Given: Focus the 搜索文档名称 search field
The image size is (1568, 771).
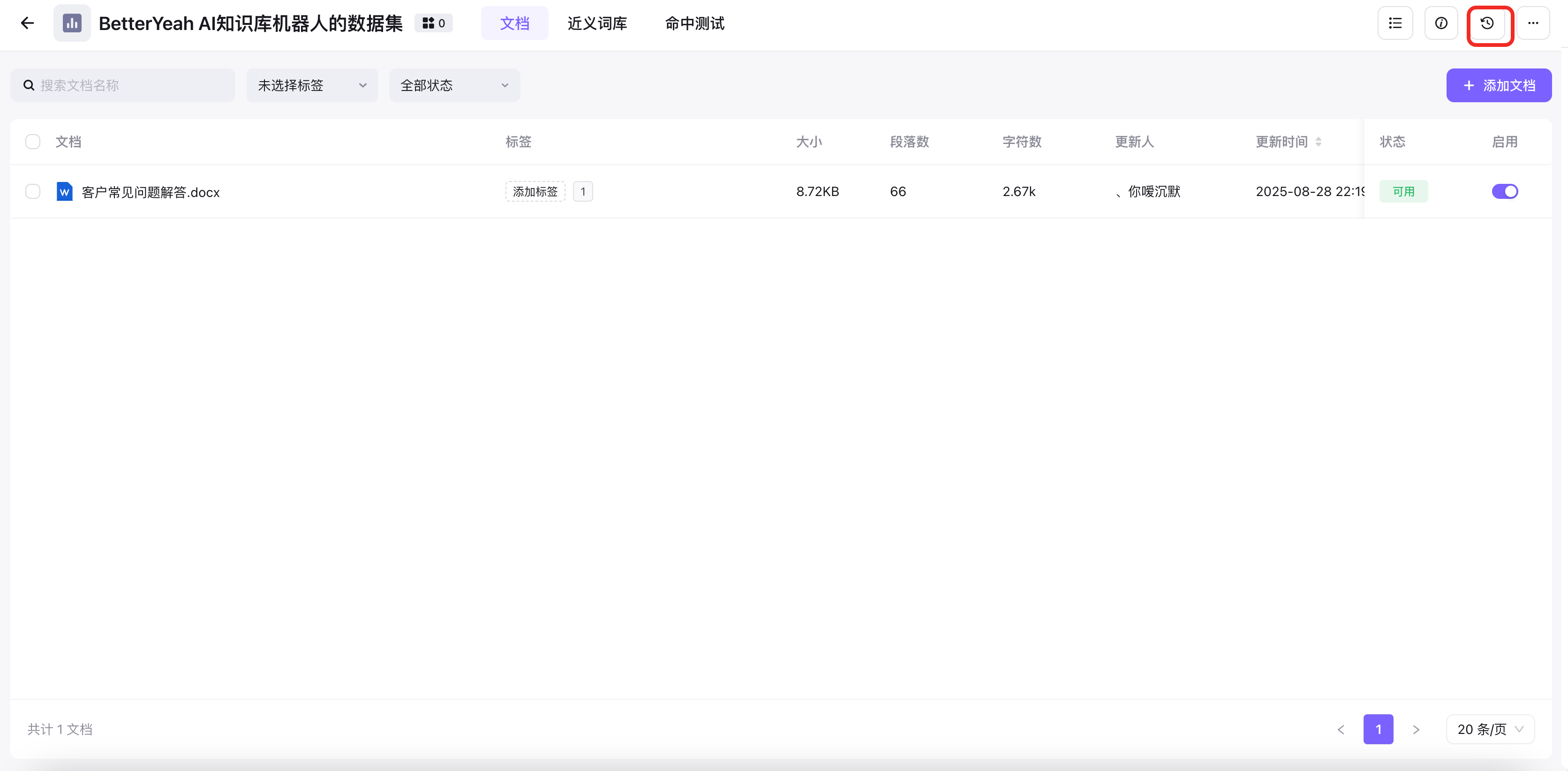Looking at the screenshot, I should pyautogui.click(x=123, y=85).
